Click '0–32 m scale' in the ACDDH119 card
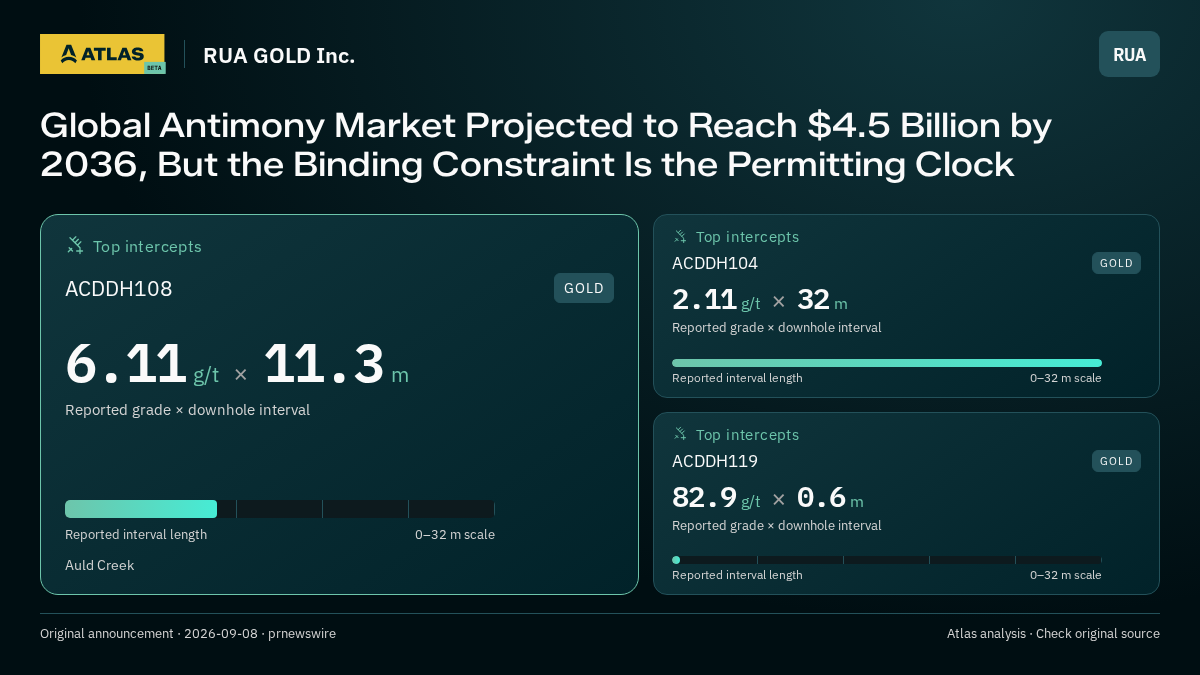The image size is (1200, 675). (x=1066, y=575)
